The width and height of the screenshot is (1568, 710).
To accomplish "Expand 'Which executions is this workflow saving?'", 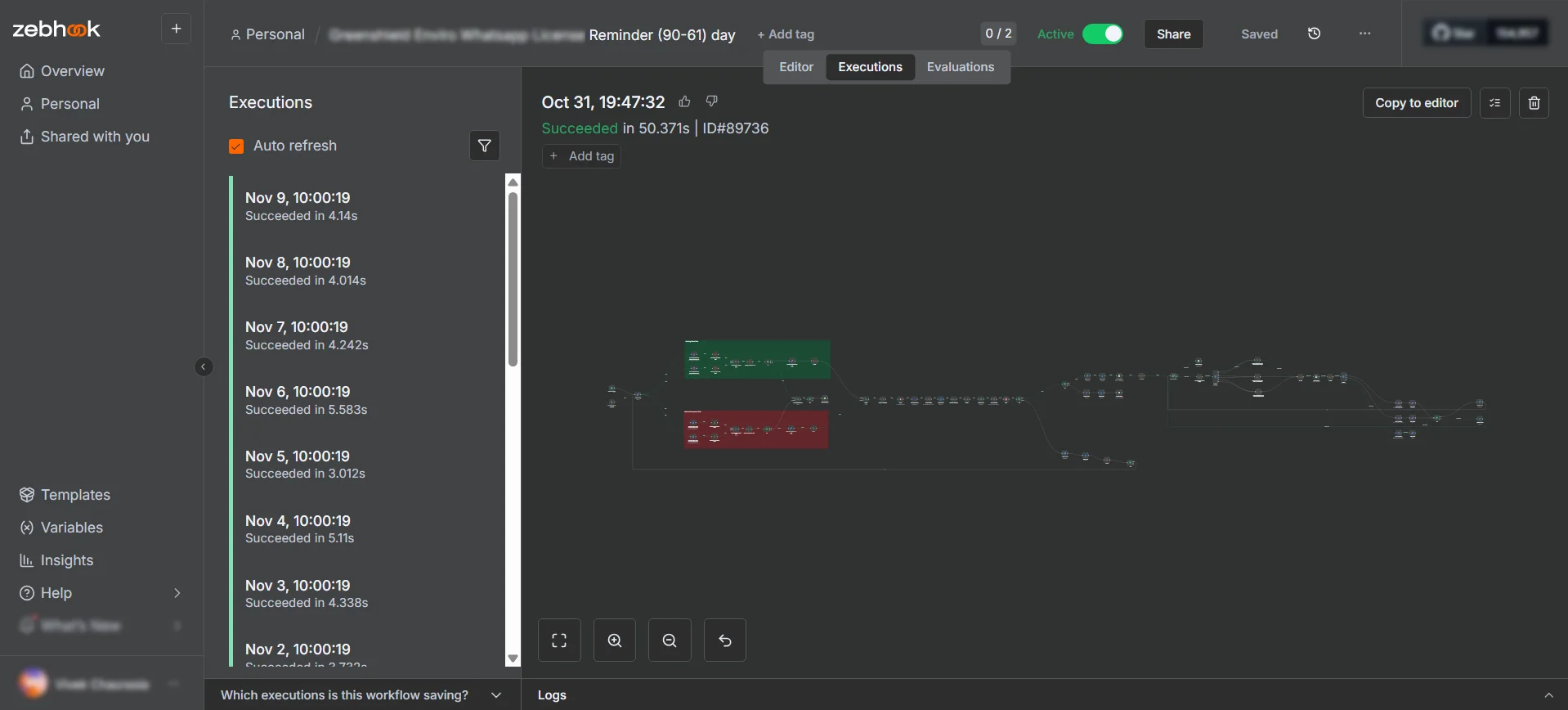I will 496,694.
